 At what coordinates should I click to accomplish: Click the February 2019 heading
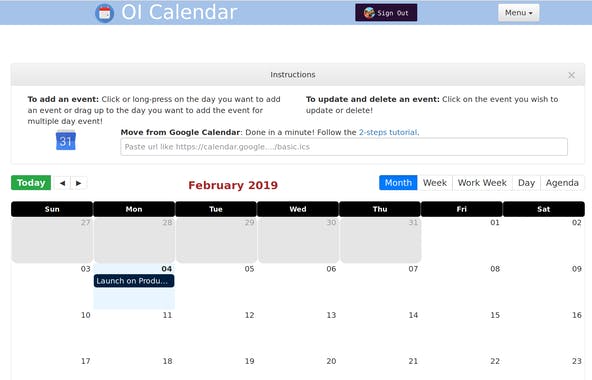[233, 185]
